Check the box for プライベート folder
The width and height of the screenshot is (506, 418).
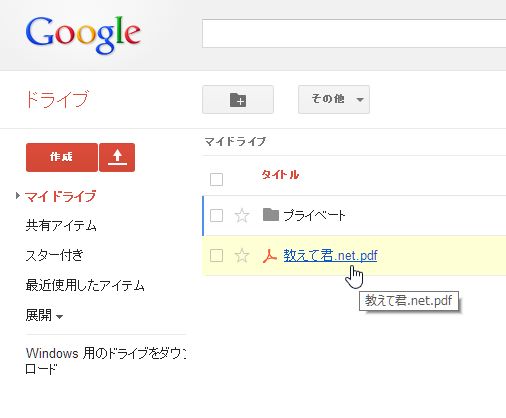[216, 215]
